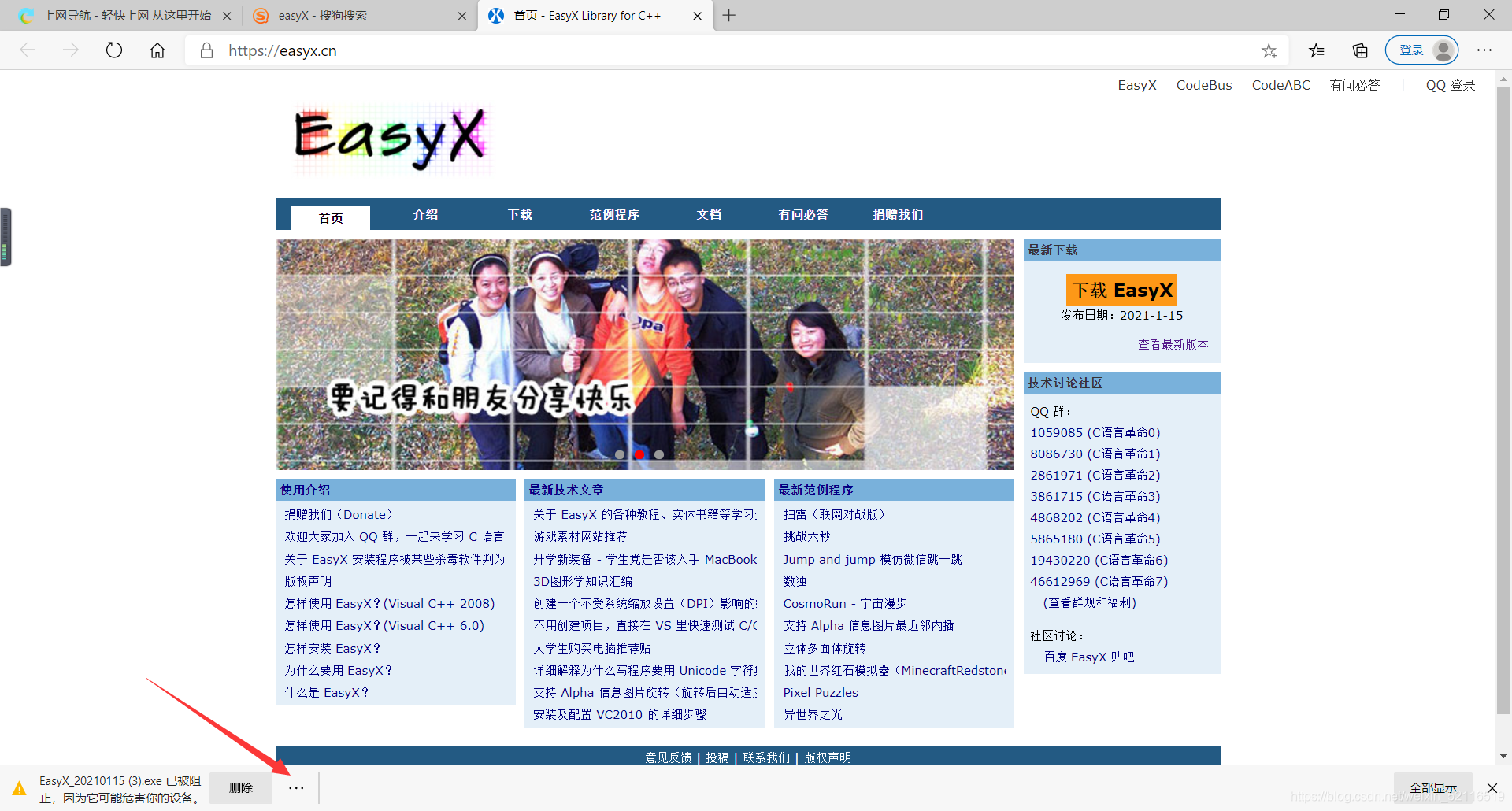
Task: Open the 登录 account profile menu
Action: pyautogui.click(x=1422, y=50)
